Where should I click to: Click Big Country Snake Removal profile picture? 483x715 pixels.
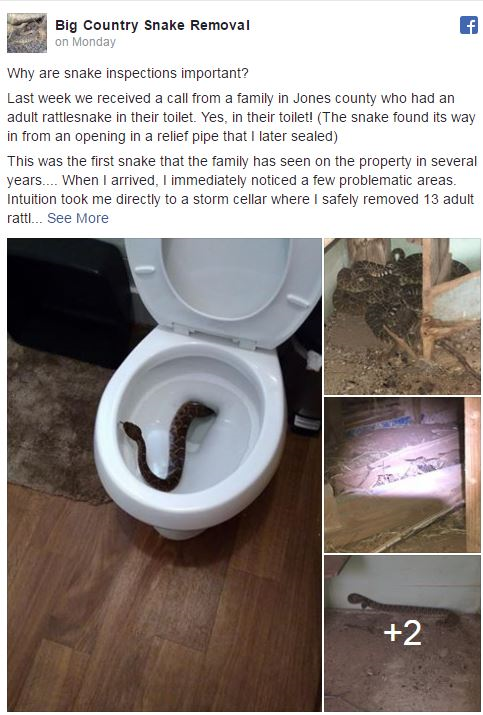point(27,33)
